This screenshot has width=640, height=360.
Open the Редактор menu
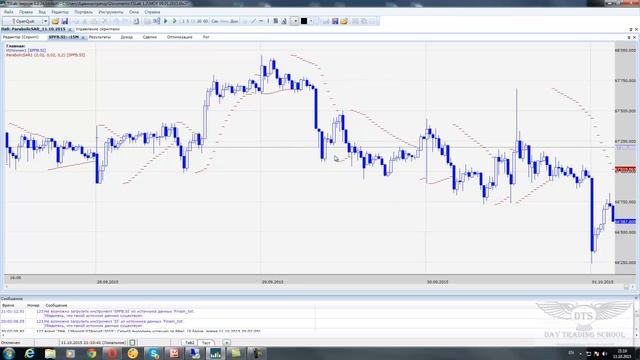[60, 12]
